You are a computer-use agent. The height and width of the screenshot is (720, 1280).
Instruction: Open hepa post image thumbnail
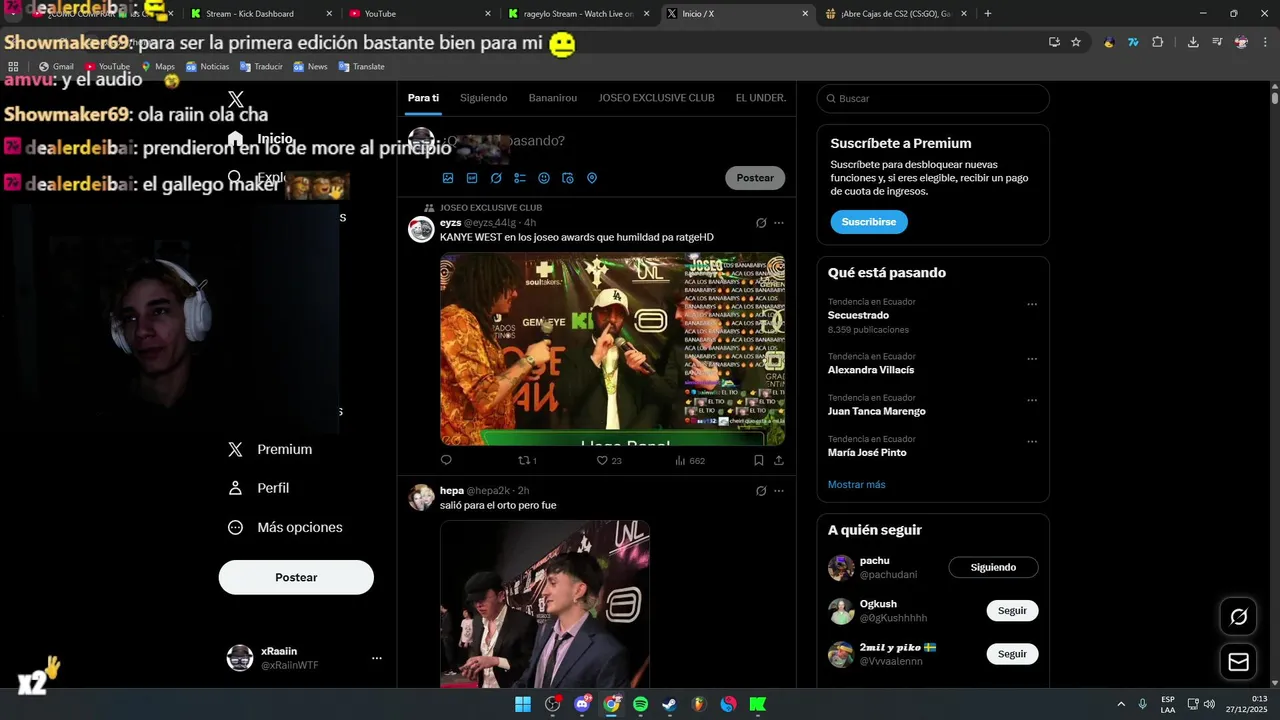[545, 603]
